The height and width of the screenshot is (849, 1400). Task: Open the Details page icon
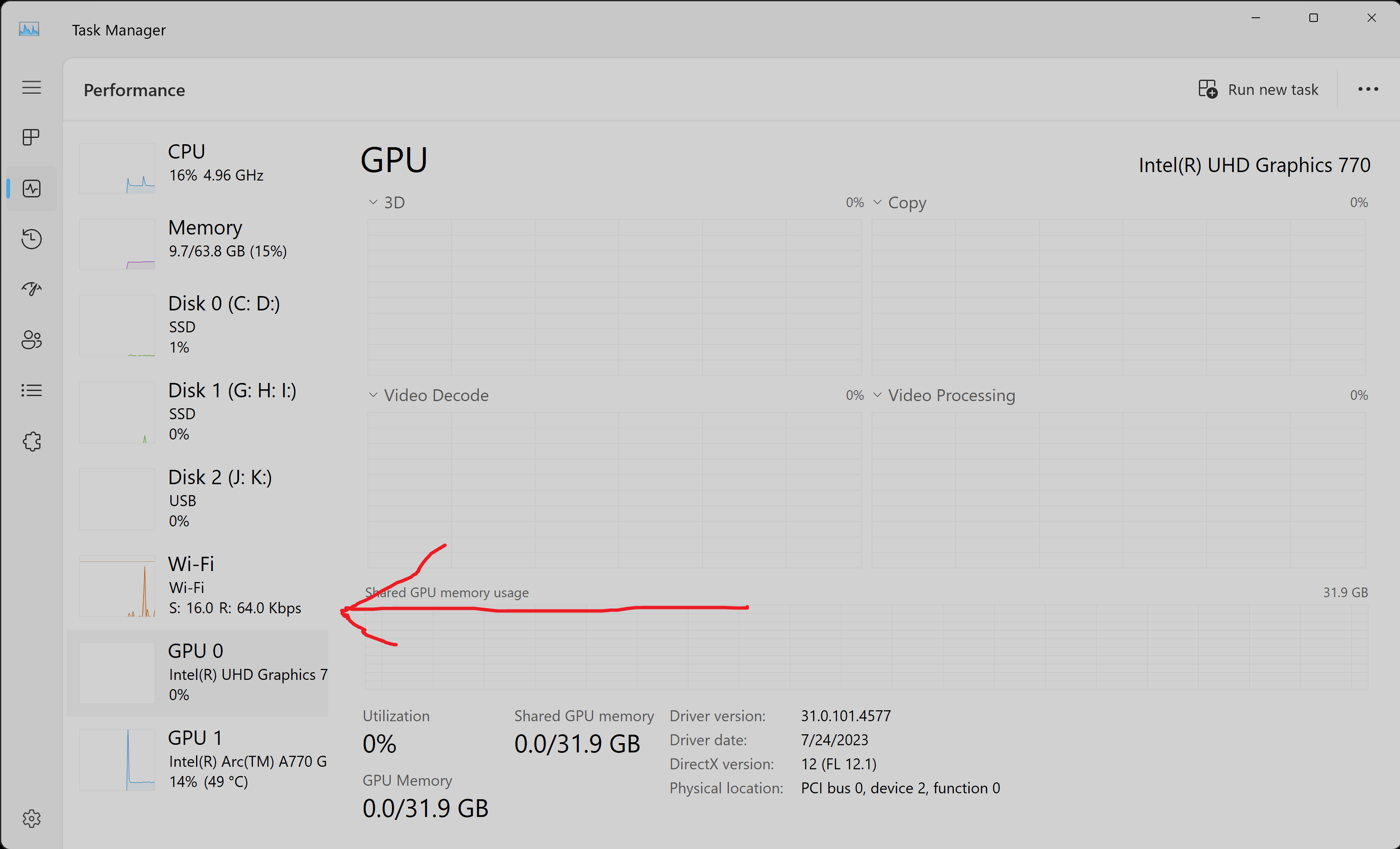click(x=31, y=391)
